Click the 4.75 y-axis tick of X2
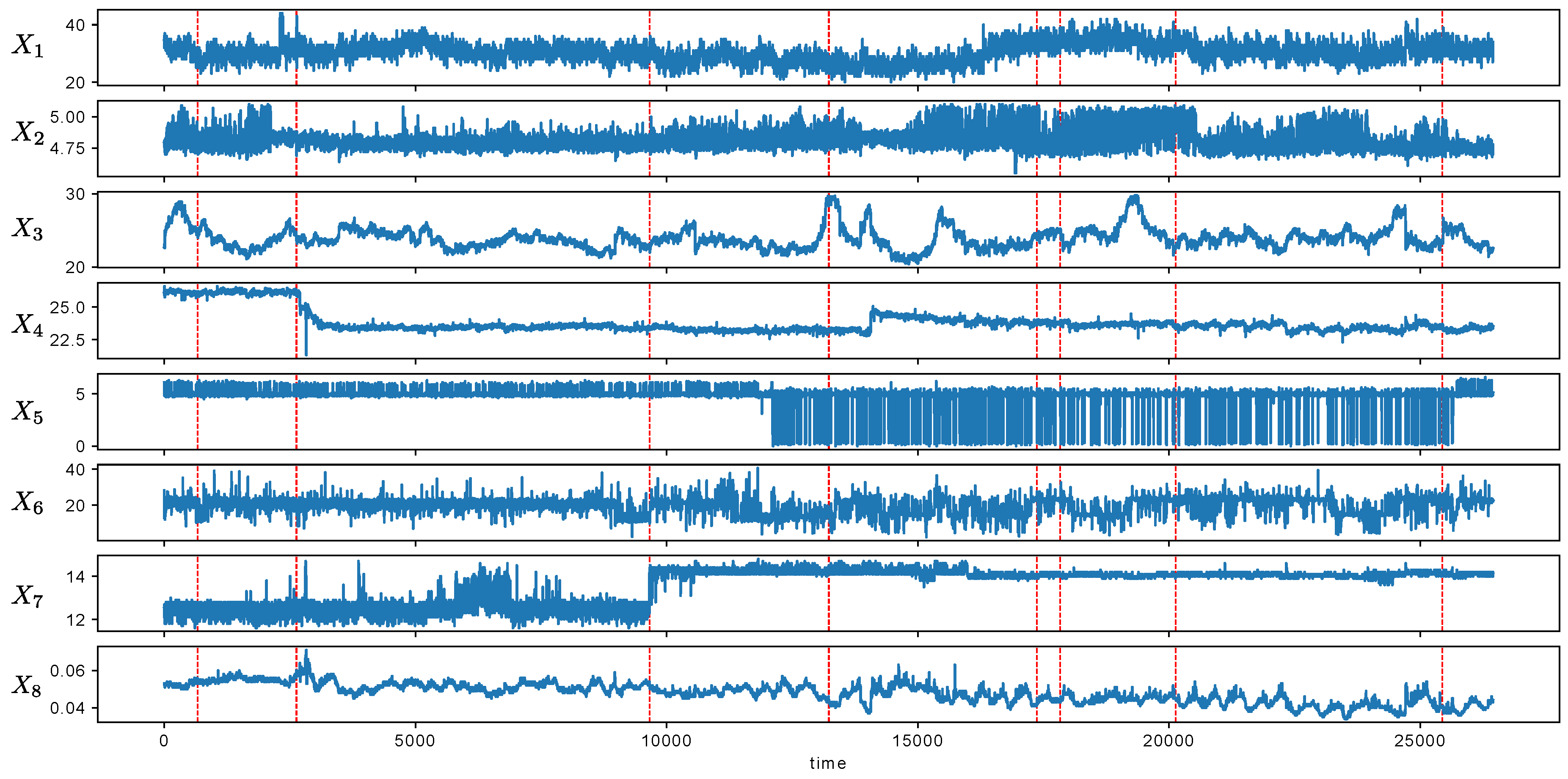Viewport: 1568px width, 779px height. click(67, 149)
